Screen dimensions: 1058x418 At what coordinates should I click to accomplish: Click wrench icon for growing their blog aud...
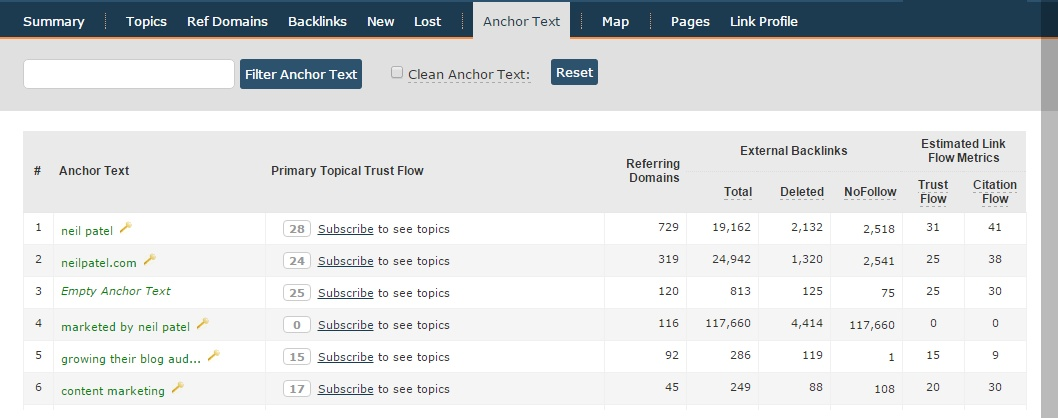pos(214,356)
